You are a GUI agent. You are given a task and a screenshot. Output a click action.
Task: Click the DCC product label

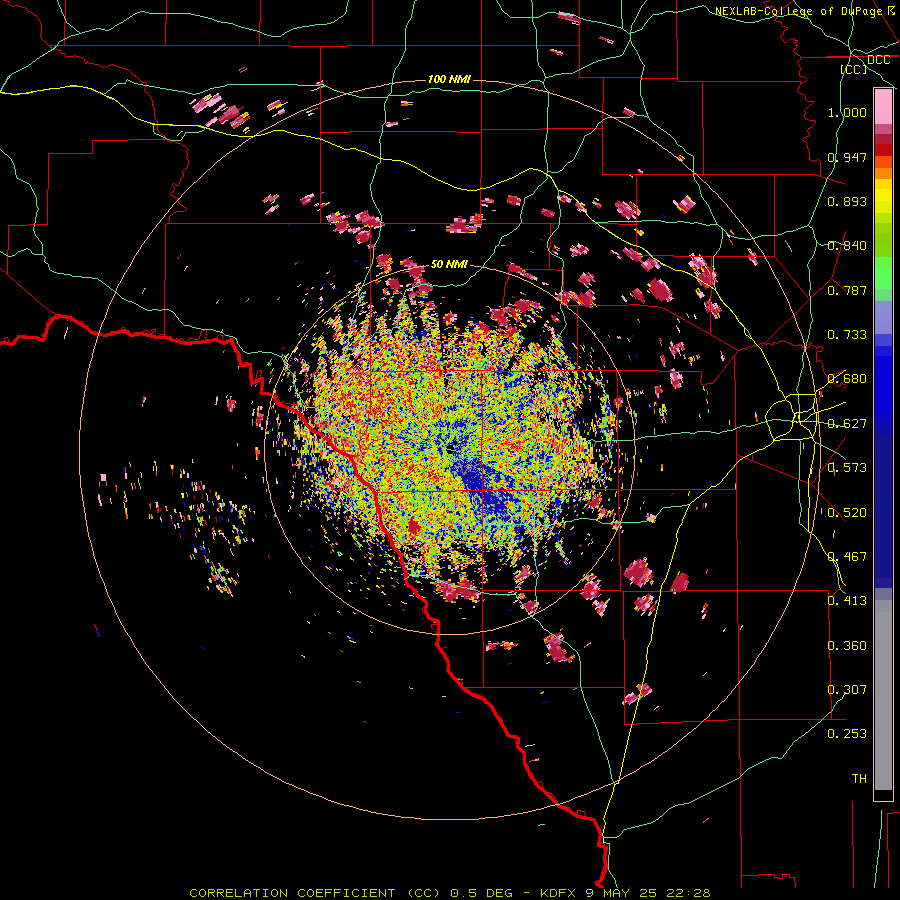(x=878, y=60)
